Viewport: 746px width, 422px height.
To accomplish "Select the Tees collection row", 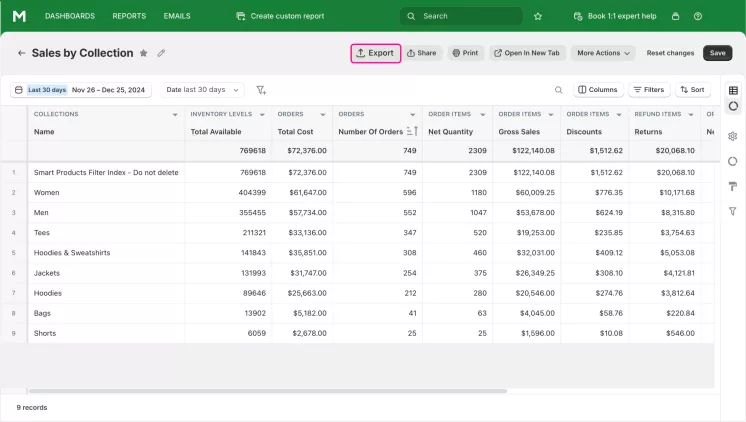I will pos(357,233).
